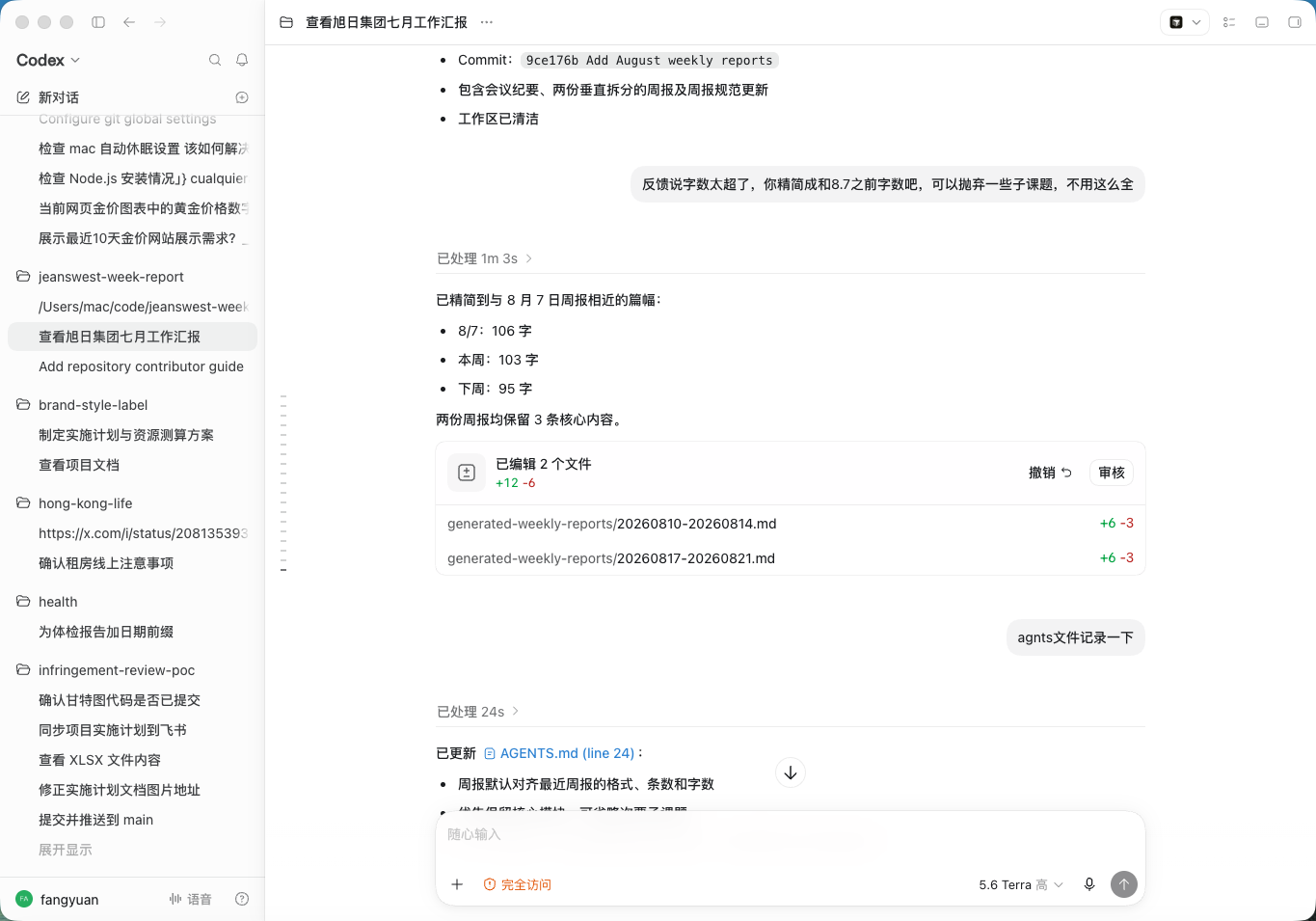The width and height of the screenshot is (1316, 921).
Task: Focus the 随心输入 message input field
Action: (x=791, y=835)
